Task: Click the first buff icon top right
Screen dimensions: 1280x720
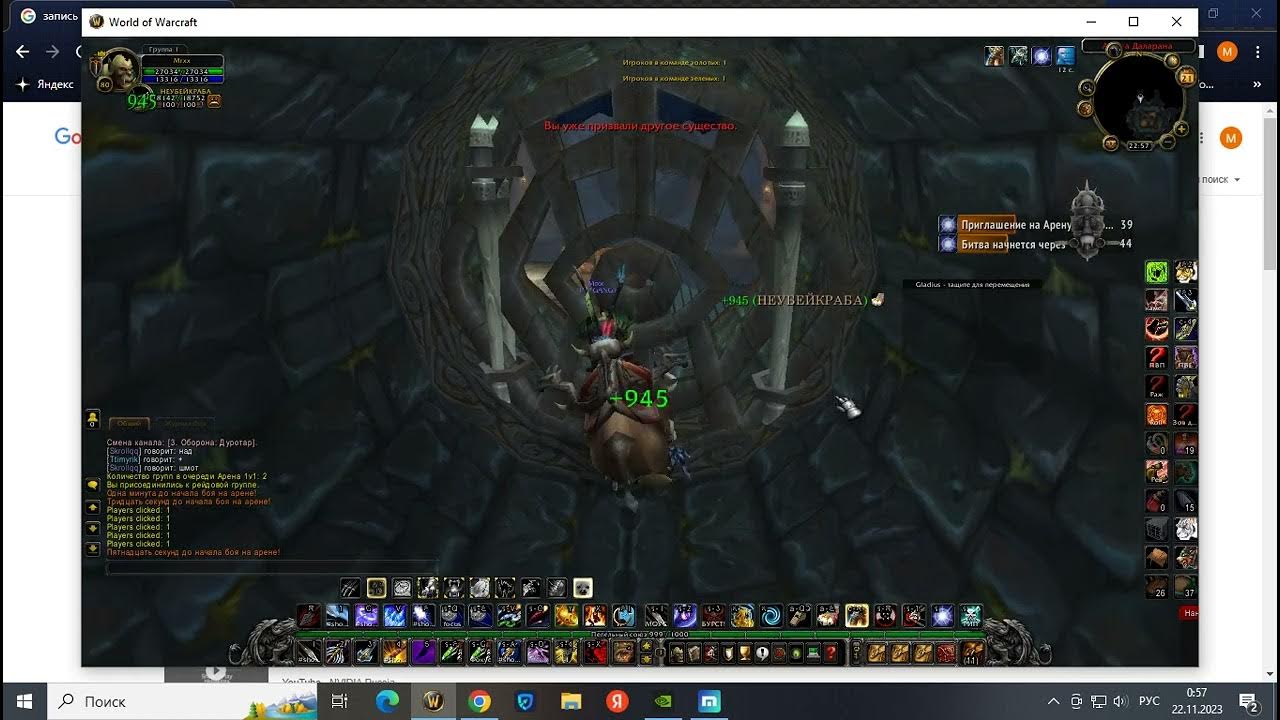Action: (994, 56)
